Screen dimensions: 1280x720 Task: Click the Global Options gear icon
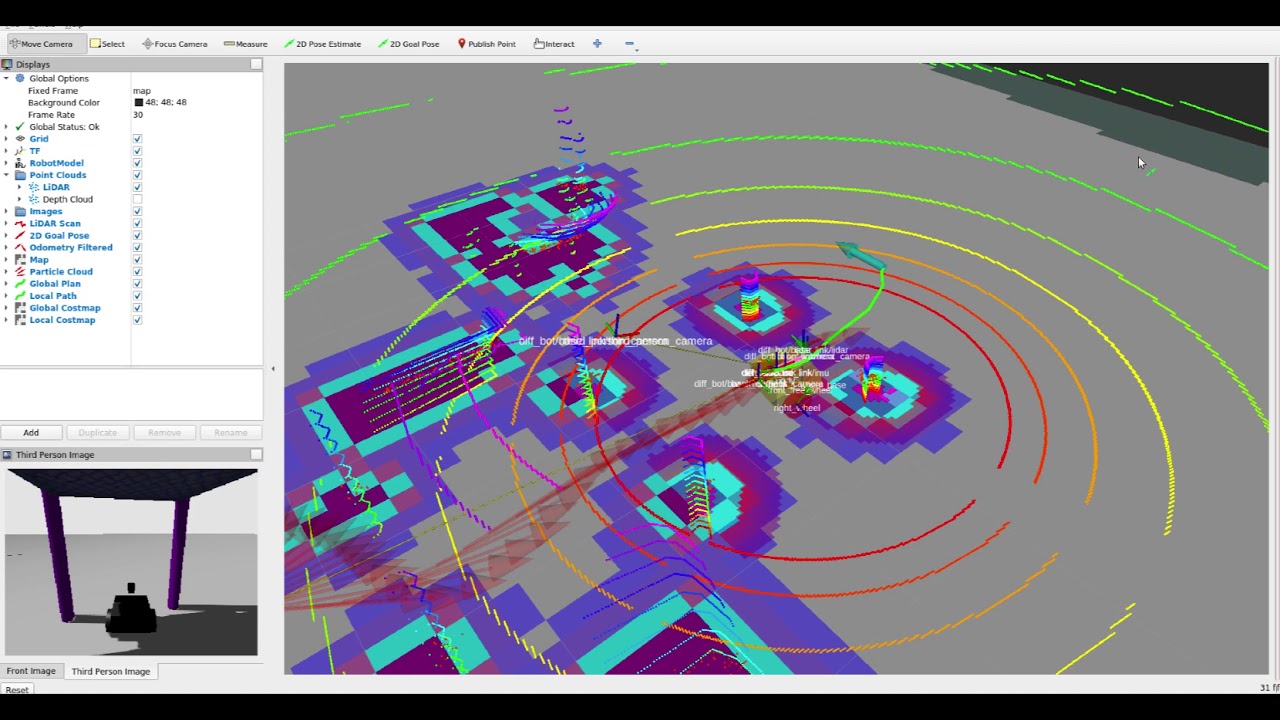point(20,78)
